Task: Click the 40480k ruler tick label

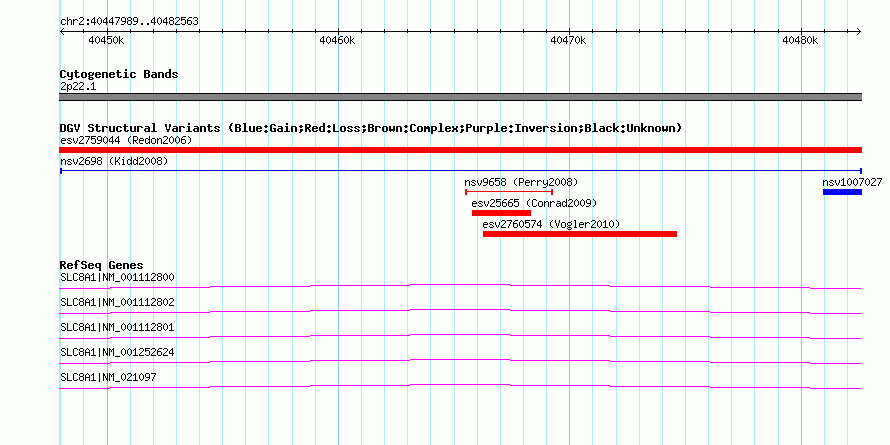Action: click(x=800, y=40)
